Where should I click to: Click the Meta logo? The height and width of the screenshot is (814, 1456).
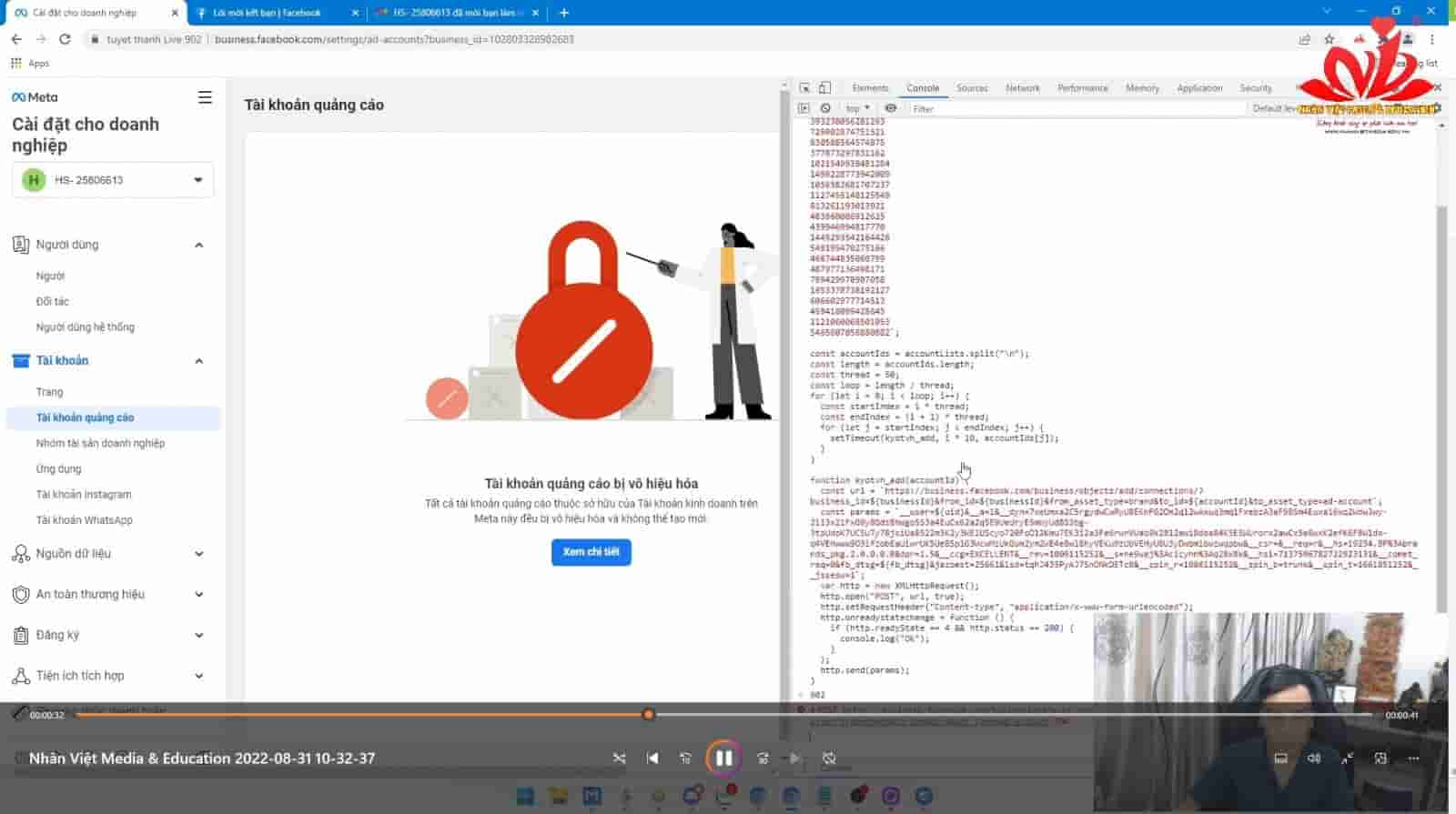tap(35, 97)
